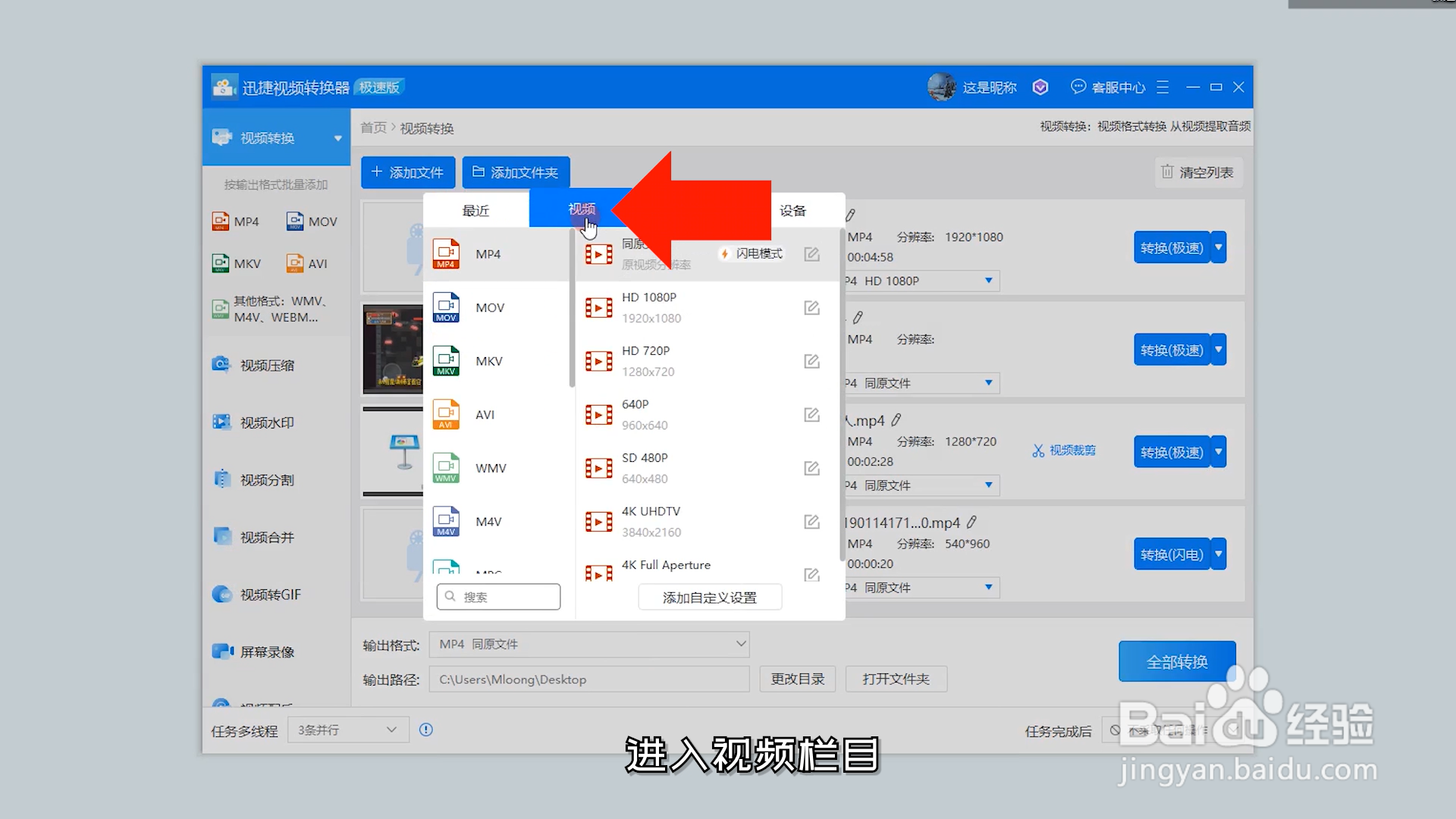This screenshot has width=1456, height=819.
Task: Expand arrow beside 转换(闪电) button
Action: (1219, 554)
